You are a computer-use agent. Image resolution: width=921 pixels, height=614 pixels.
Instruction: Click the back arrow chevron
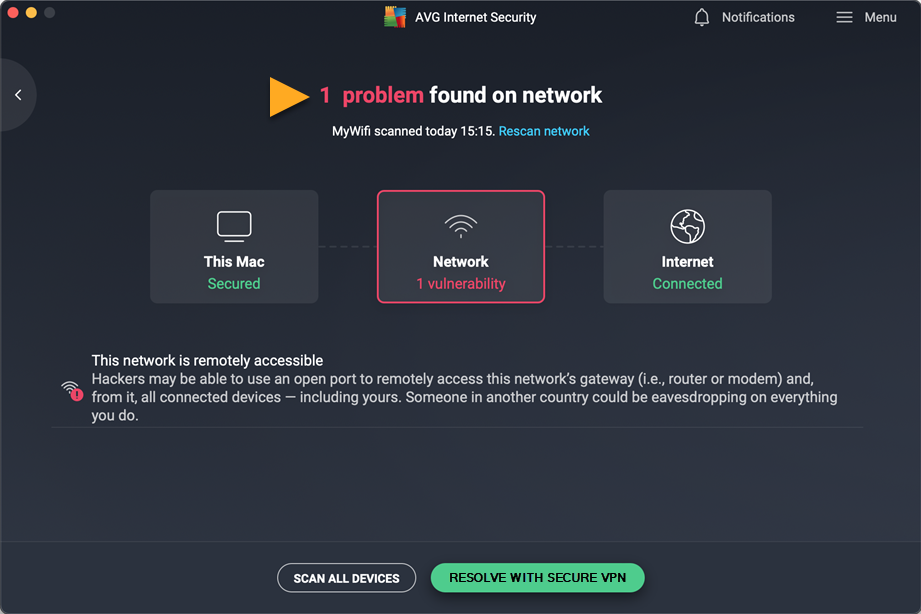click(18, 95)
